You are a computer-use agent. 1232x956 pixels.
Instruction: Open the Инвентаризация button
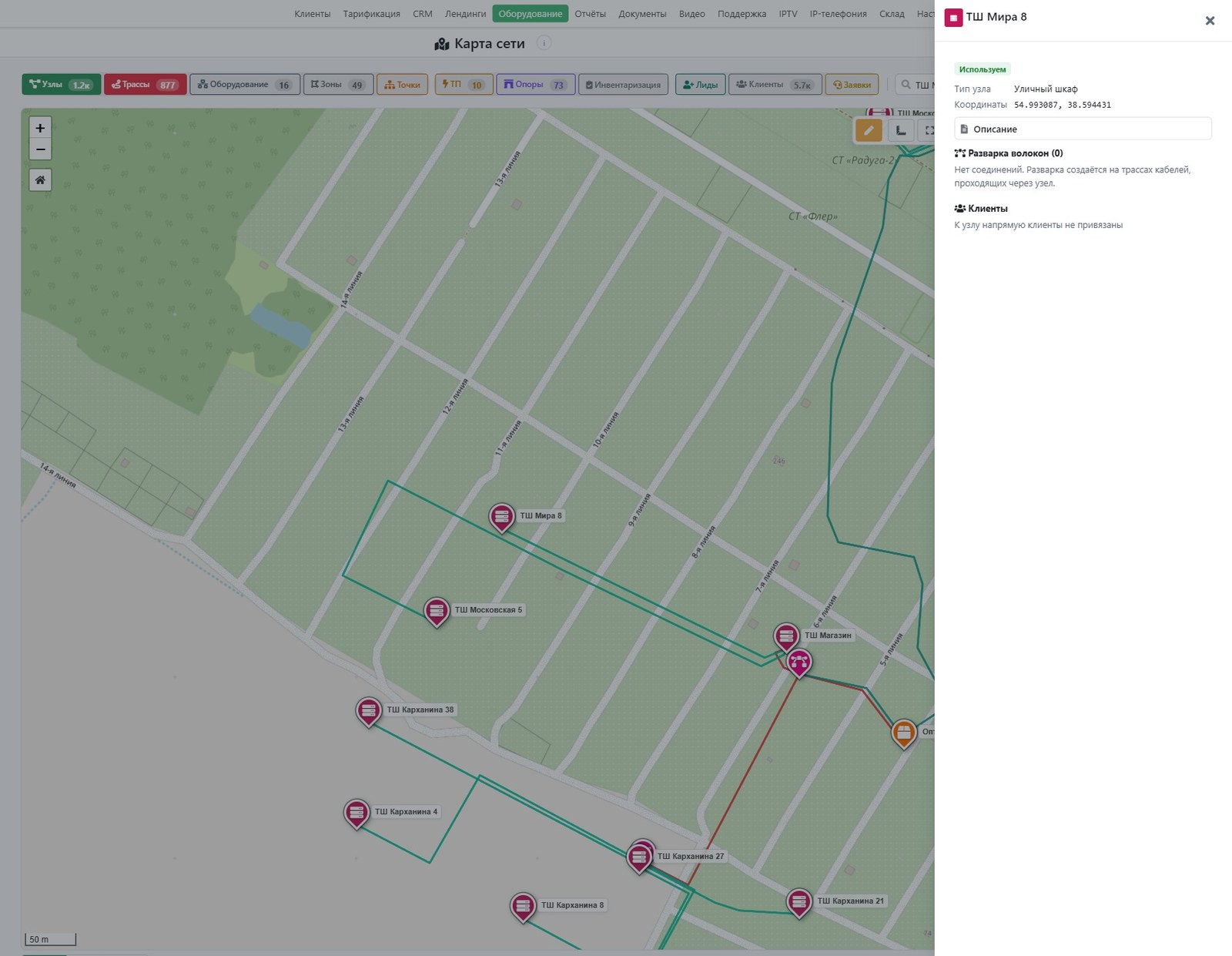[x=623, y=85]
